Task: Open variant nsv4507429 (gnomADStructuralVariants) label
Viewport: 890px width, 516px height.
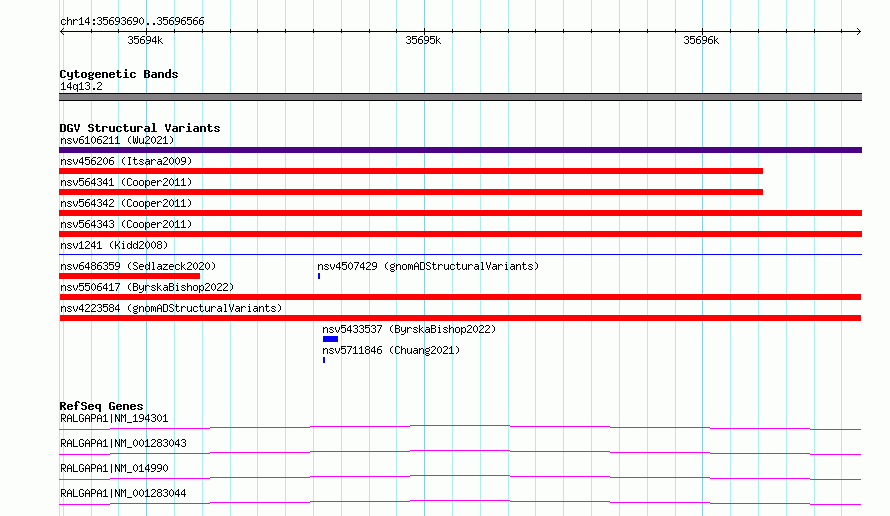Action: tap(428, 266)
